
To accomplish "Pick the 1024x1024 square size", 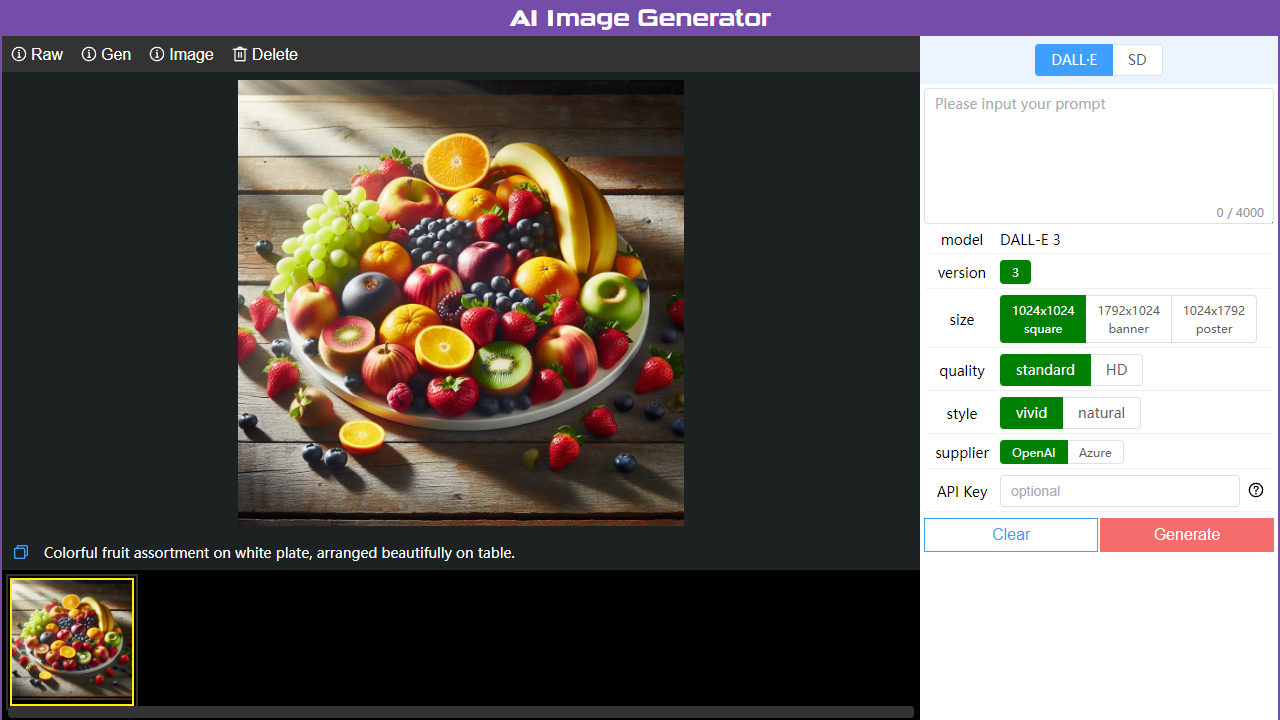I will tap(1042, 318).
